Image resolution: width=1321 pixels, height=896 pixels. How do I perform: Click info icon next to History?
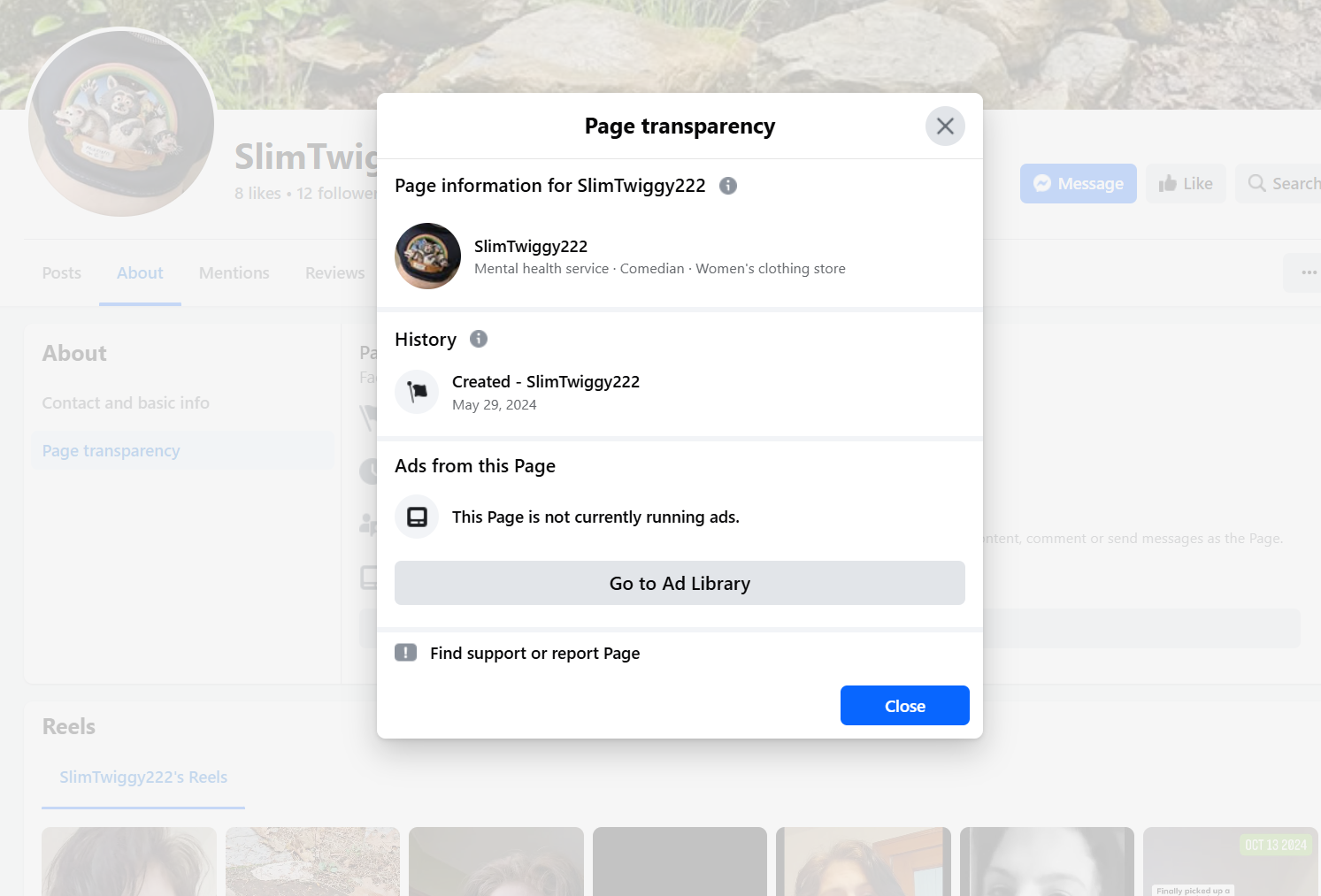(479, 339)
